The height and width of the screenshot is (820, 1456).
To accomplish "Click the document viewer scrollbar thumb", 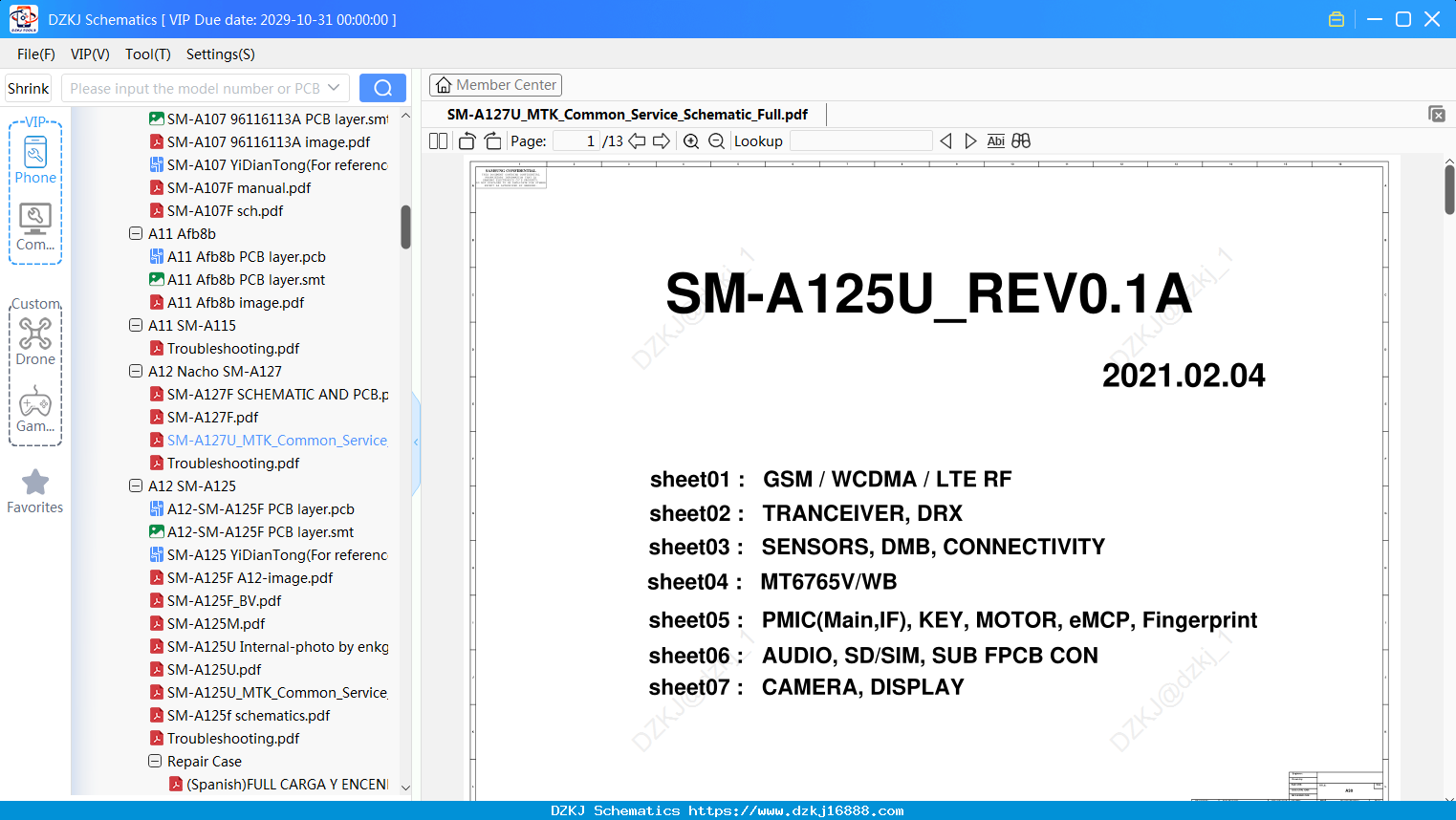I will tap(1449, 189).
